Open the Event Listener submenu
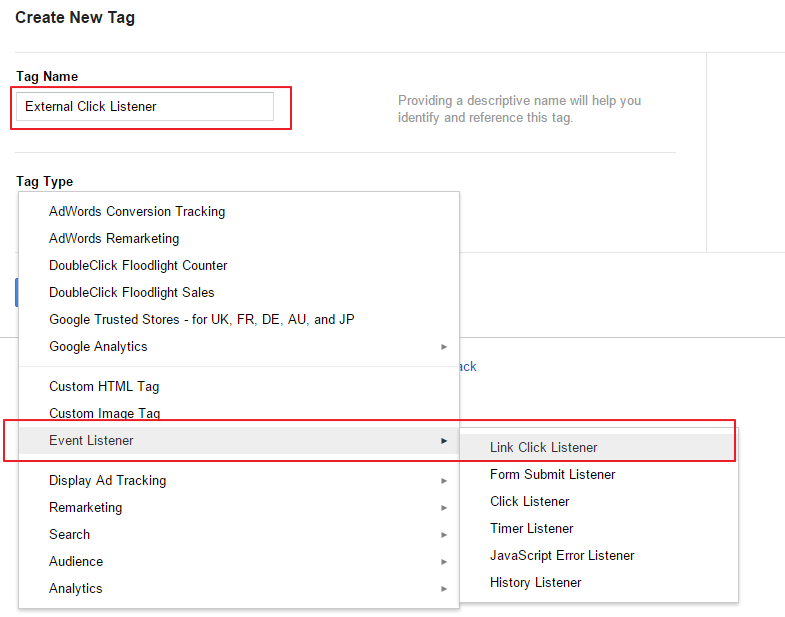This screenshot has height=617, width=785. click(x=239, y=441)
